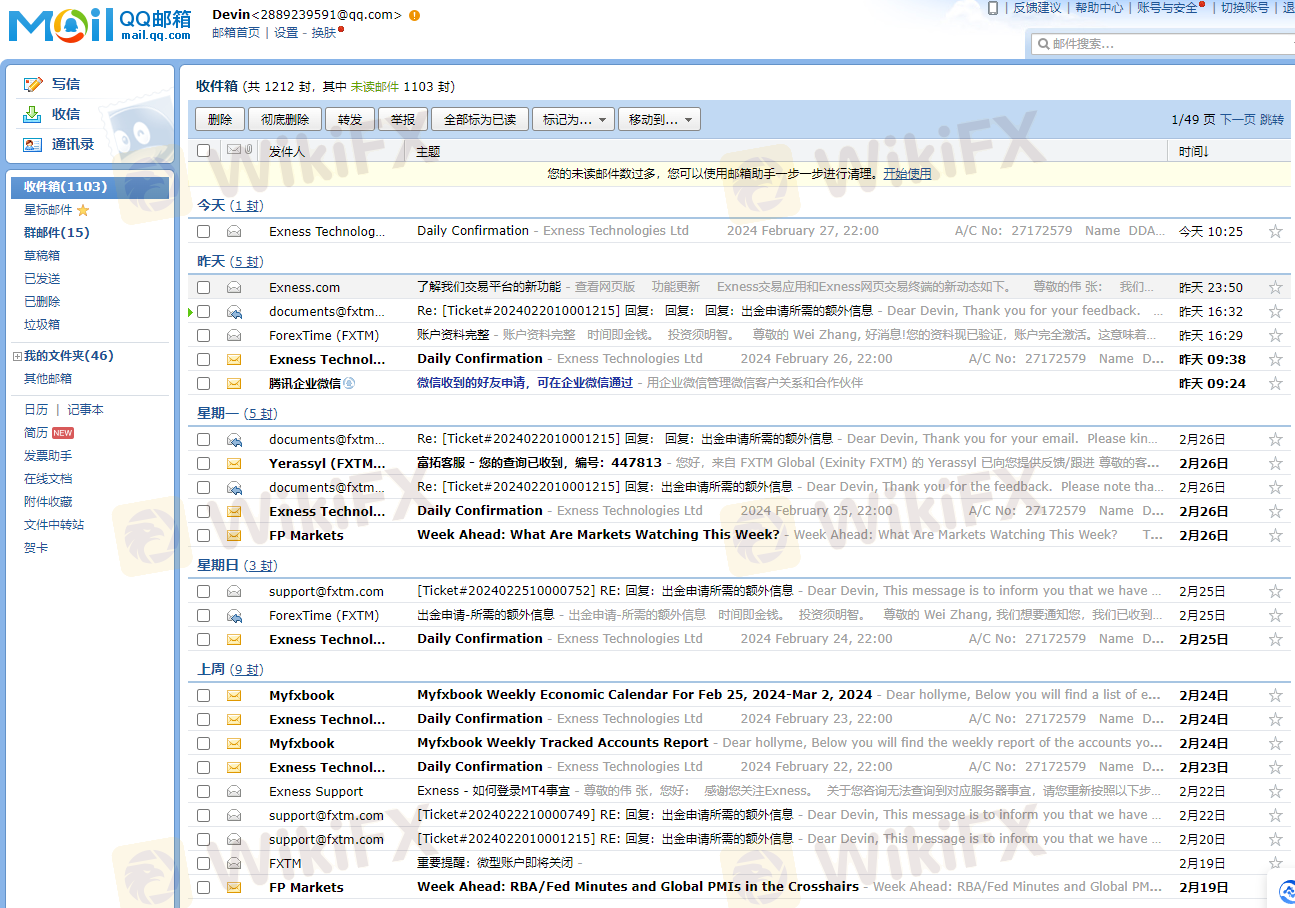Screen dimensions: 1295x908
Task: Check Myfxbook Weekly Economic Calendar row
Action: (x=204, y=695)
